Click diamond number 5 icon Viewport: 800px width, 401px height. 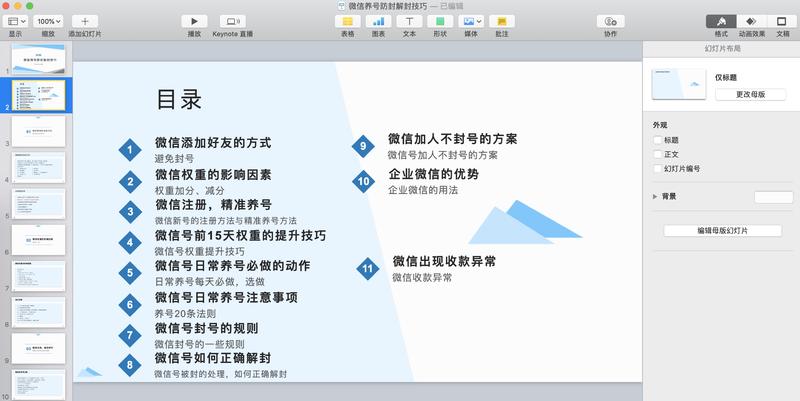pyautogui.click(x=130, y=273)
